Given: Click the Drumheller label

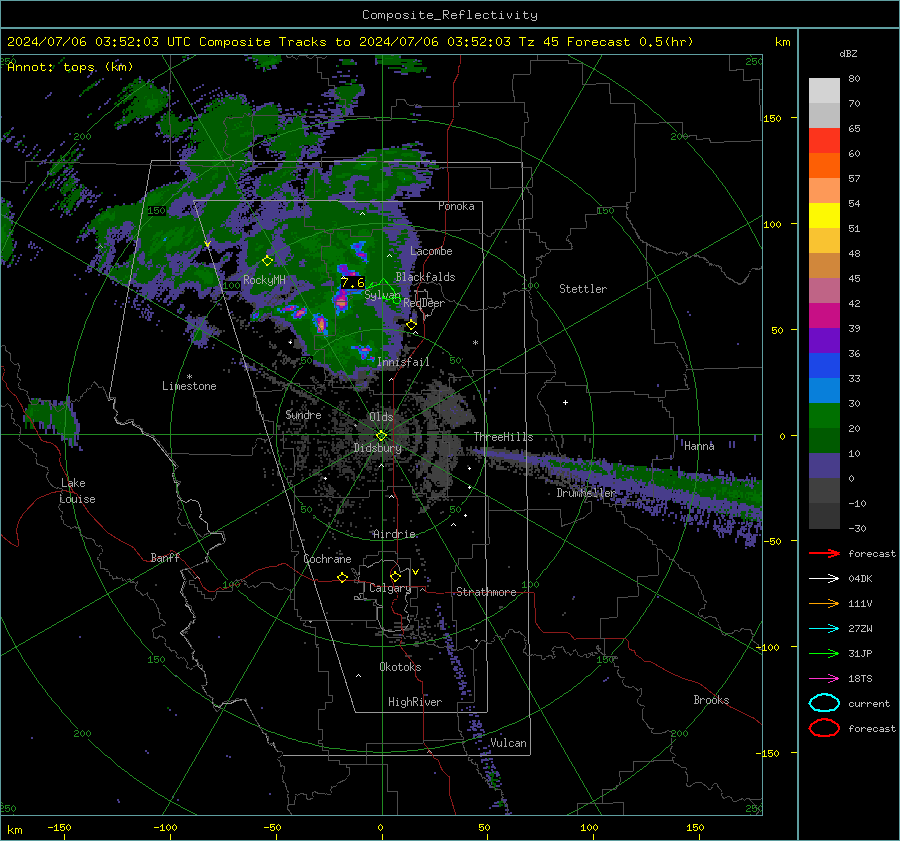Looking at the screenshot, I should (586, 493).
